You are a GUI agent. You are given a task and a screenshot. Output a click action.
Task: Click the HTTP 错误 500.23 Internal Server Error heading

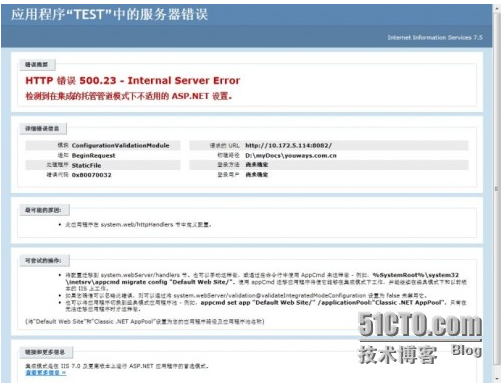pos(133,81)
